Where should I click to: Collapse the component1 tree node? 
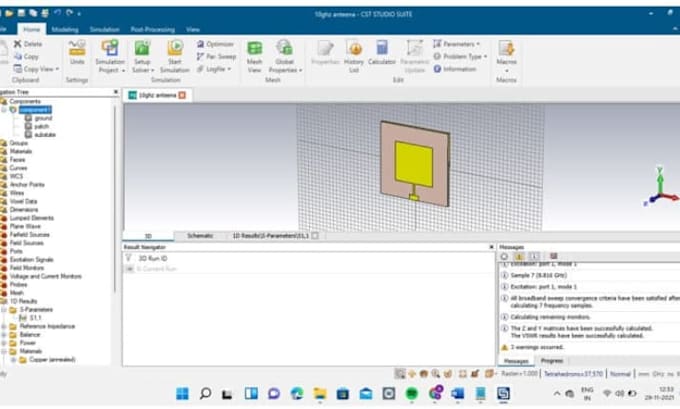click(x=4, y=110)
